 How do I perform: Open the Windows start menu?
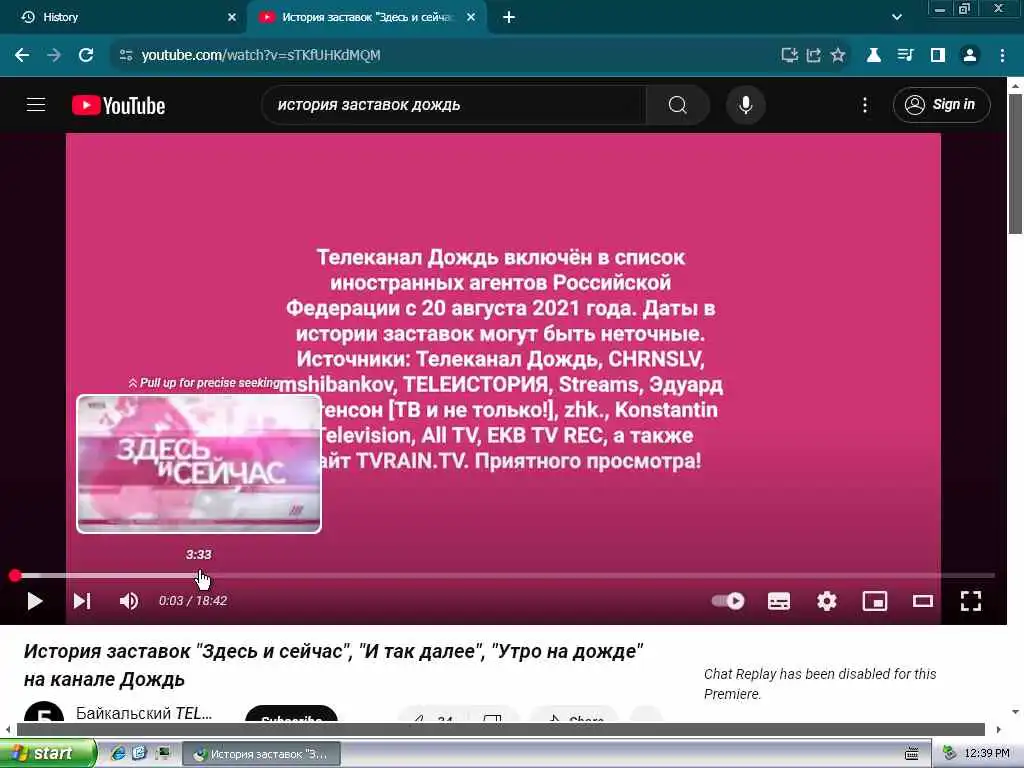pyautogui.click(x=48, y=754)
